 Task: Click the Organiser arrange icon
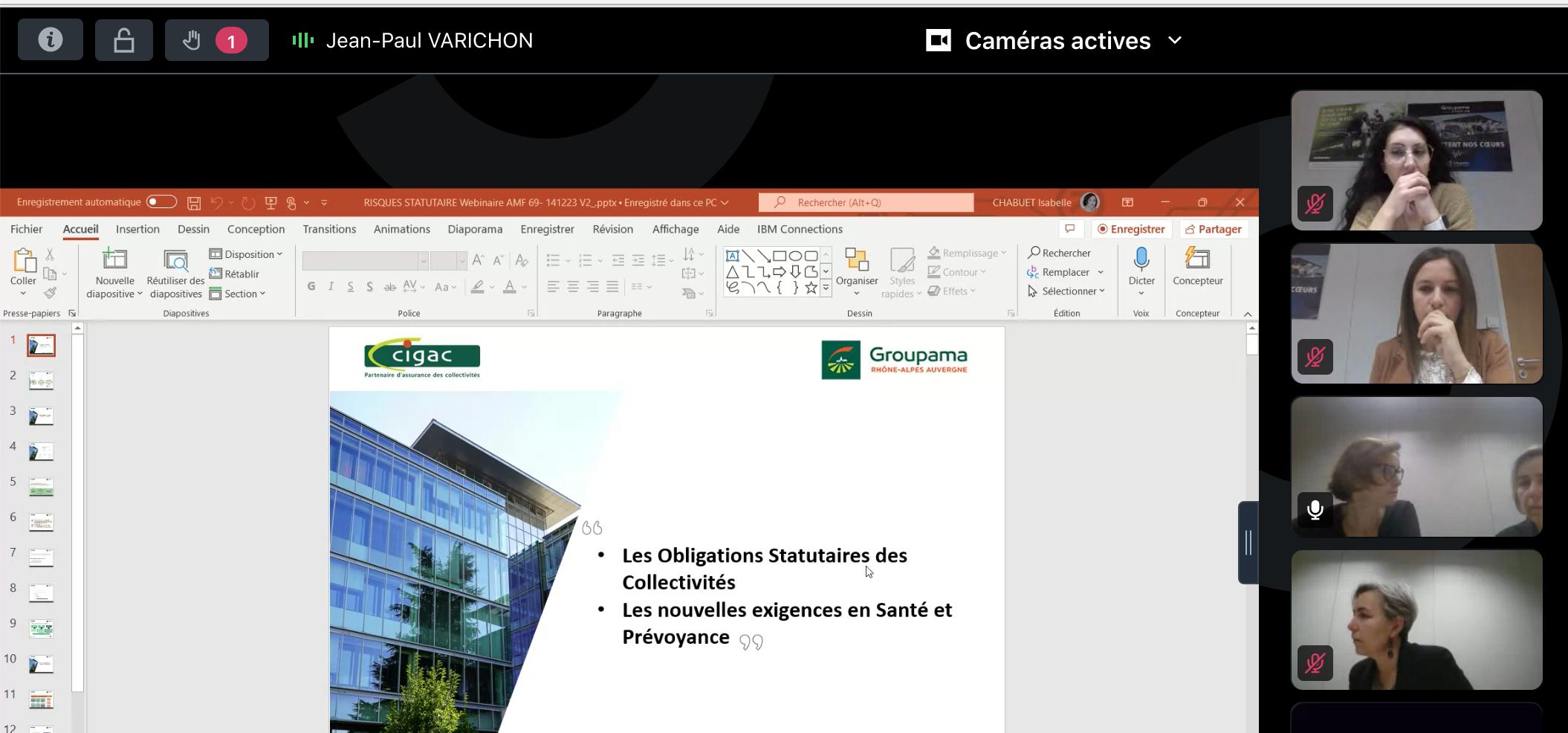click(x=856, y=261)
